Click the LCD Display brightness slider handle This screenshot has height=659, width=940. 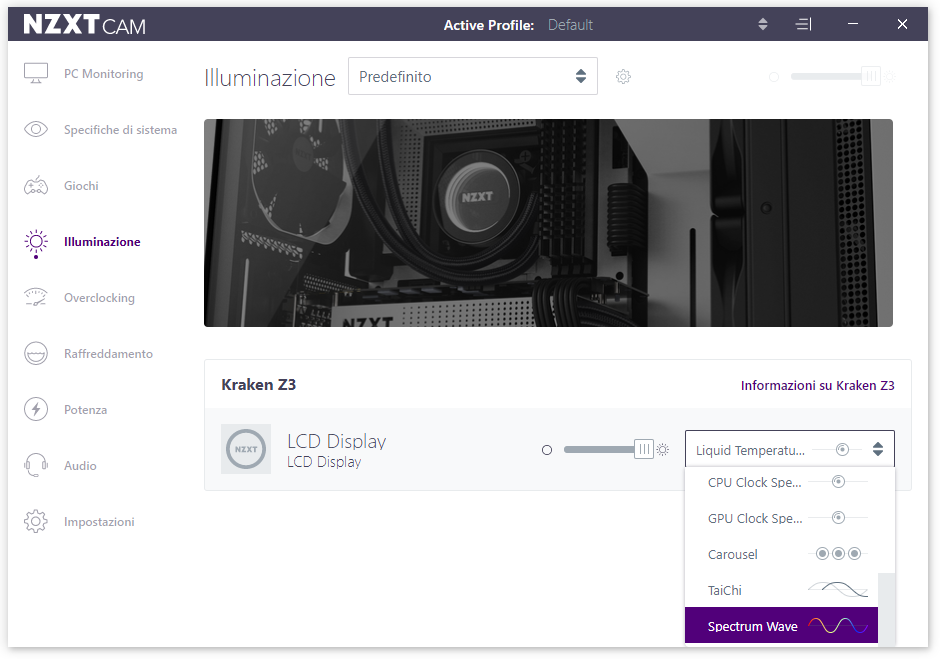644,449
